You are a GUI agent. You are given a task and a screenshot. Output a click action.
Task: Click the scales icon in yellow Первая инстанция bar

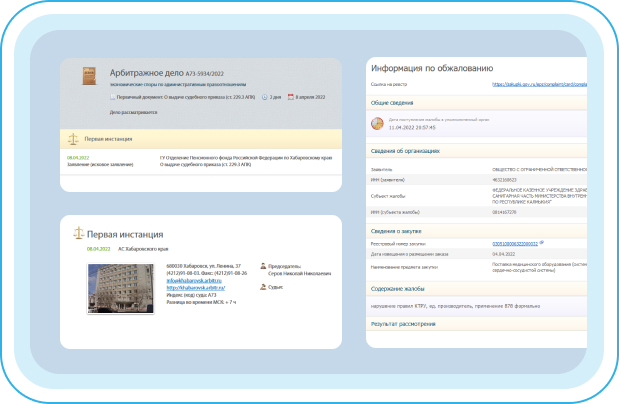coord(72,139)
